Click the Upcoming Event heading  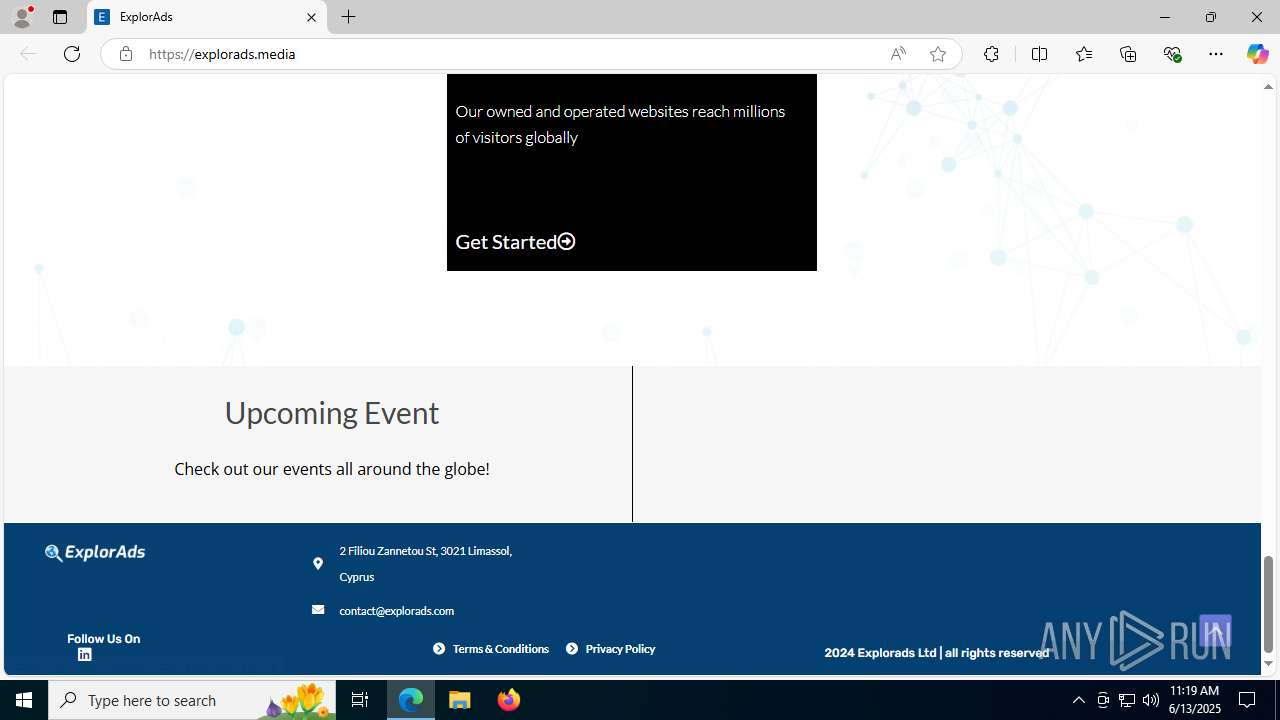point(332,413)
